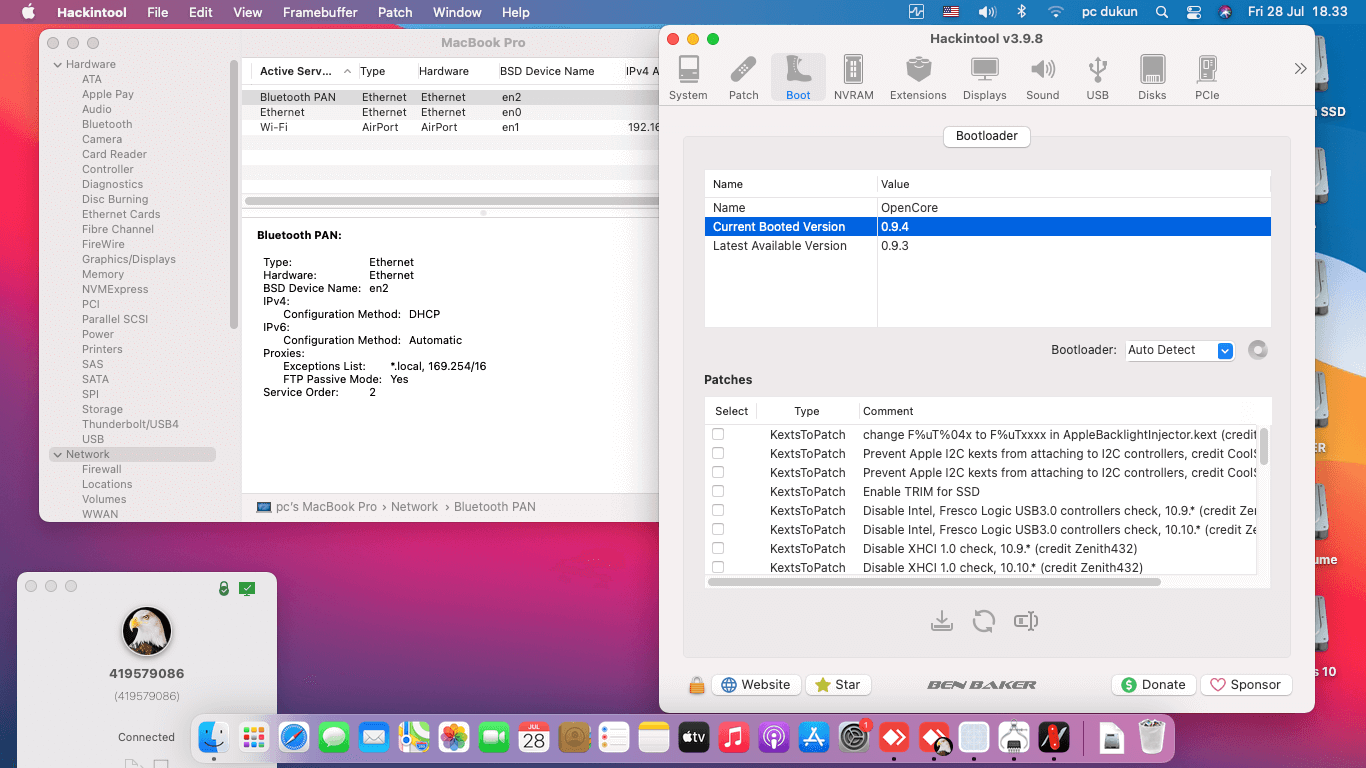Open Wi-Fi status in the menu bar
The width and height of the screenshot is (1366, 768).
(x=1056, y=12)
